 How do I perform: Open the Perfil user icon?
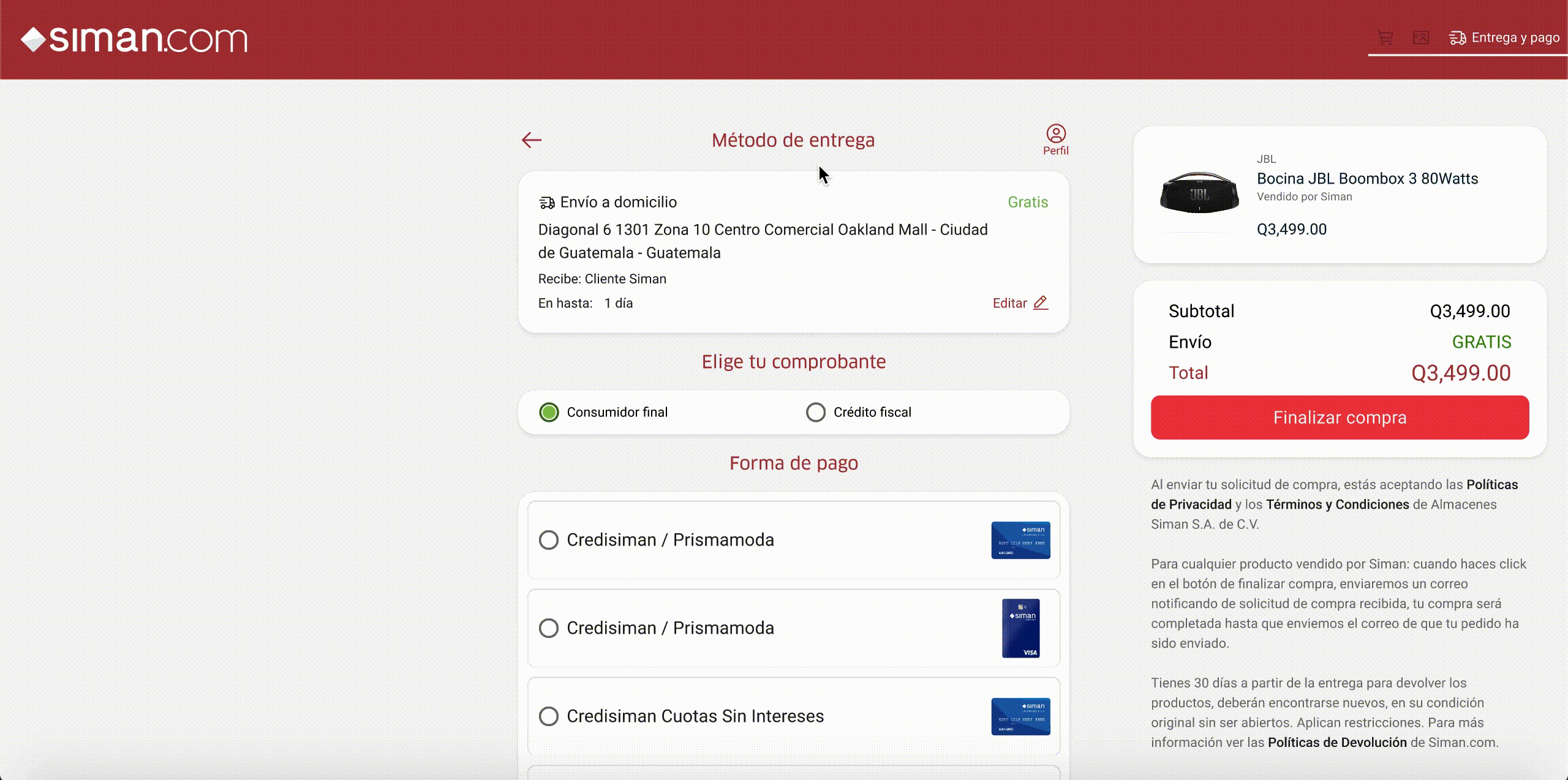1056,140
